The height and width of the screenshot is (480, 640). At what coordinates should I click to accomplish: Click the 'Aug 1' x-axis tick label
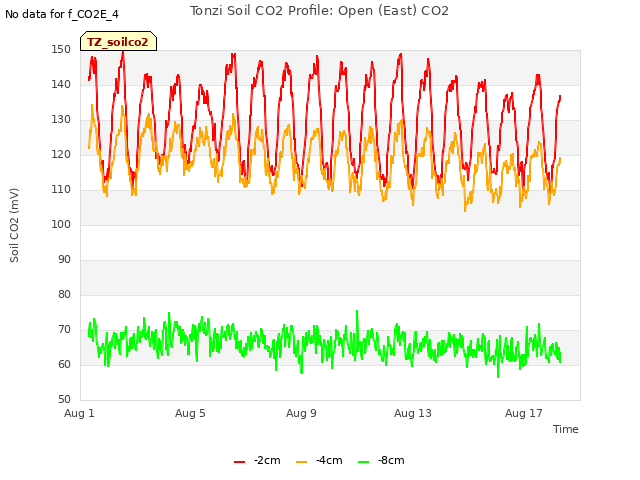(79, 413)
